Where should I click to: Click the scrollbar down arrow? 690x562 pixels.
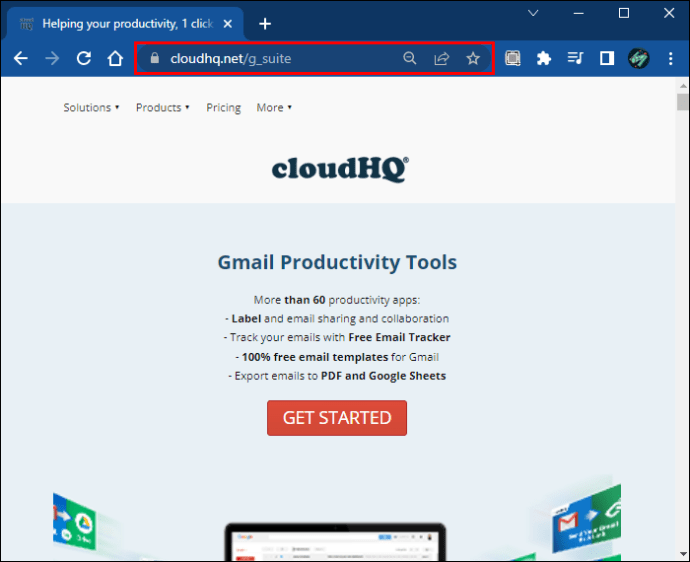pos(683,555)
